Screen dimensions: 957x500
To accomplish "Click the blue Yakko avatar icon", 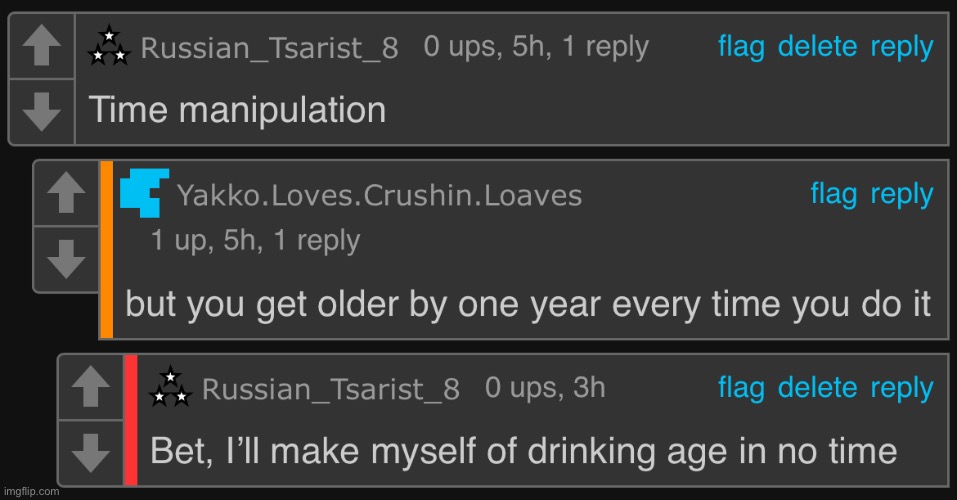I will tap(145, 193).
